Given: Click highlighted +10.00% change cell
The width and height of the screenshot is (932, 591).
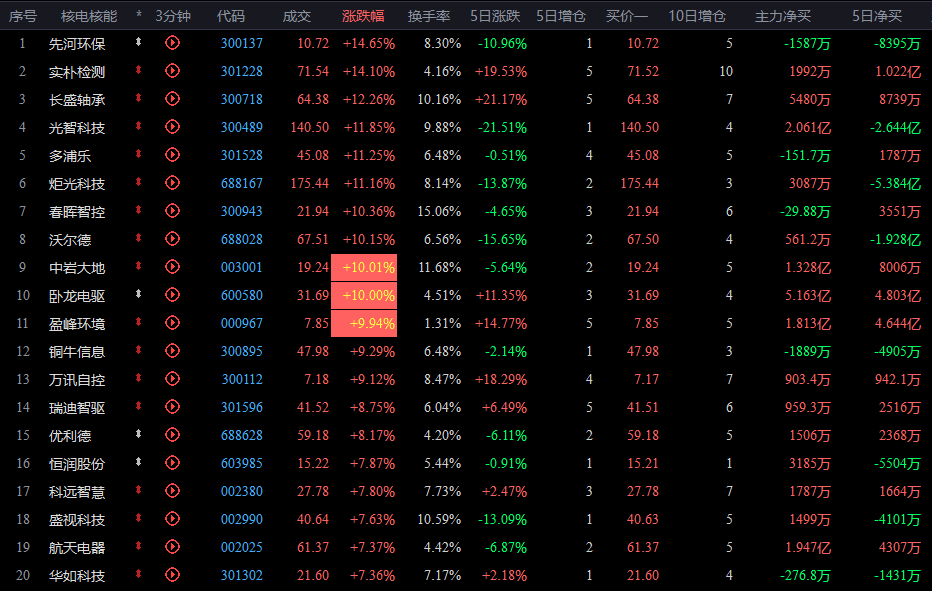Looking at the screenshot, I should 364,296.
